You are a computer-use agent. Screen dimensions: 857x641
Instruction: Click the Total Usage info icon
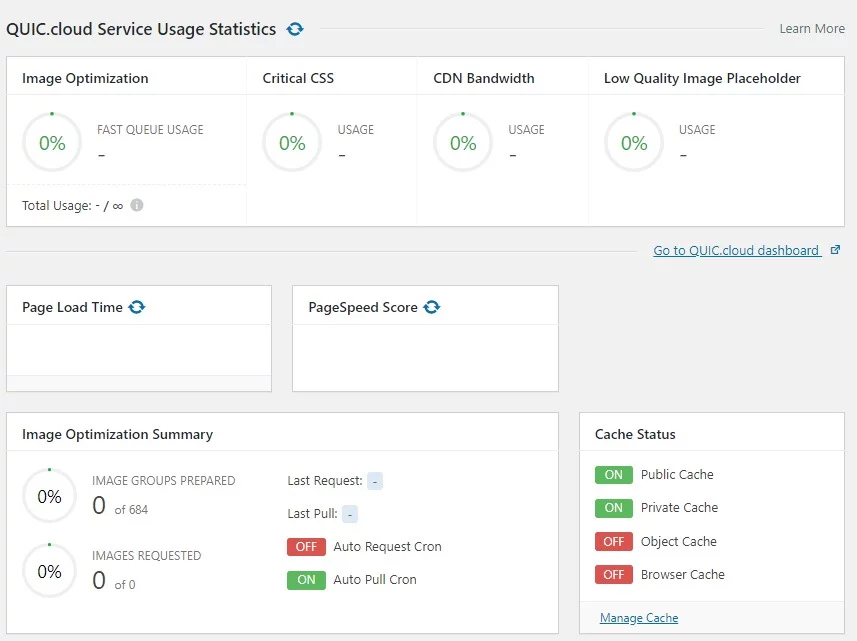tap(137, 205)
